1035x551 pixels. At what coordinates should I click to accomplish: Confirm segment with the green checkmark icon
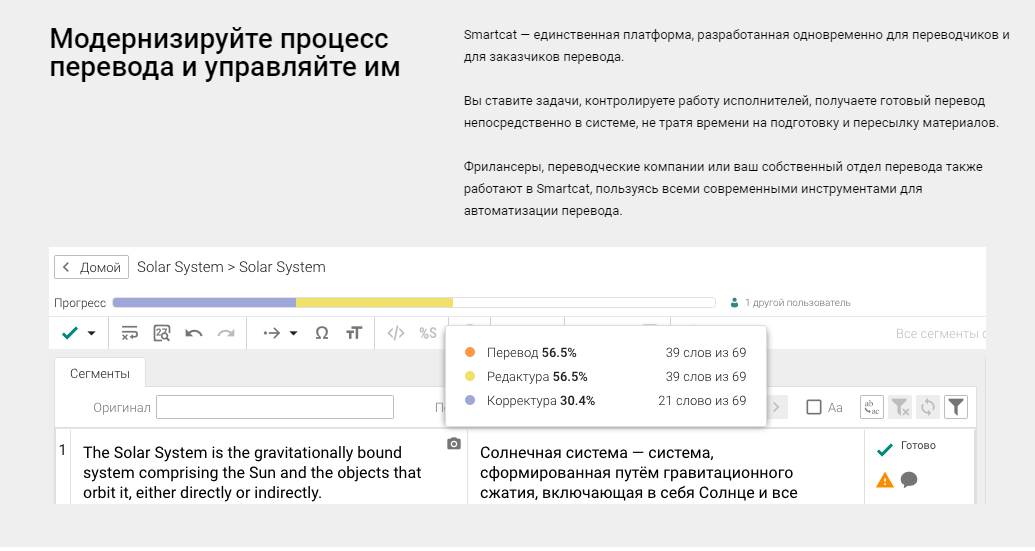pos(70,333)
